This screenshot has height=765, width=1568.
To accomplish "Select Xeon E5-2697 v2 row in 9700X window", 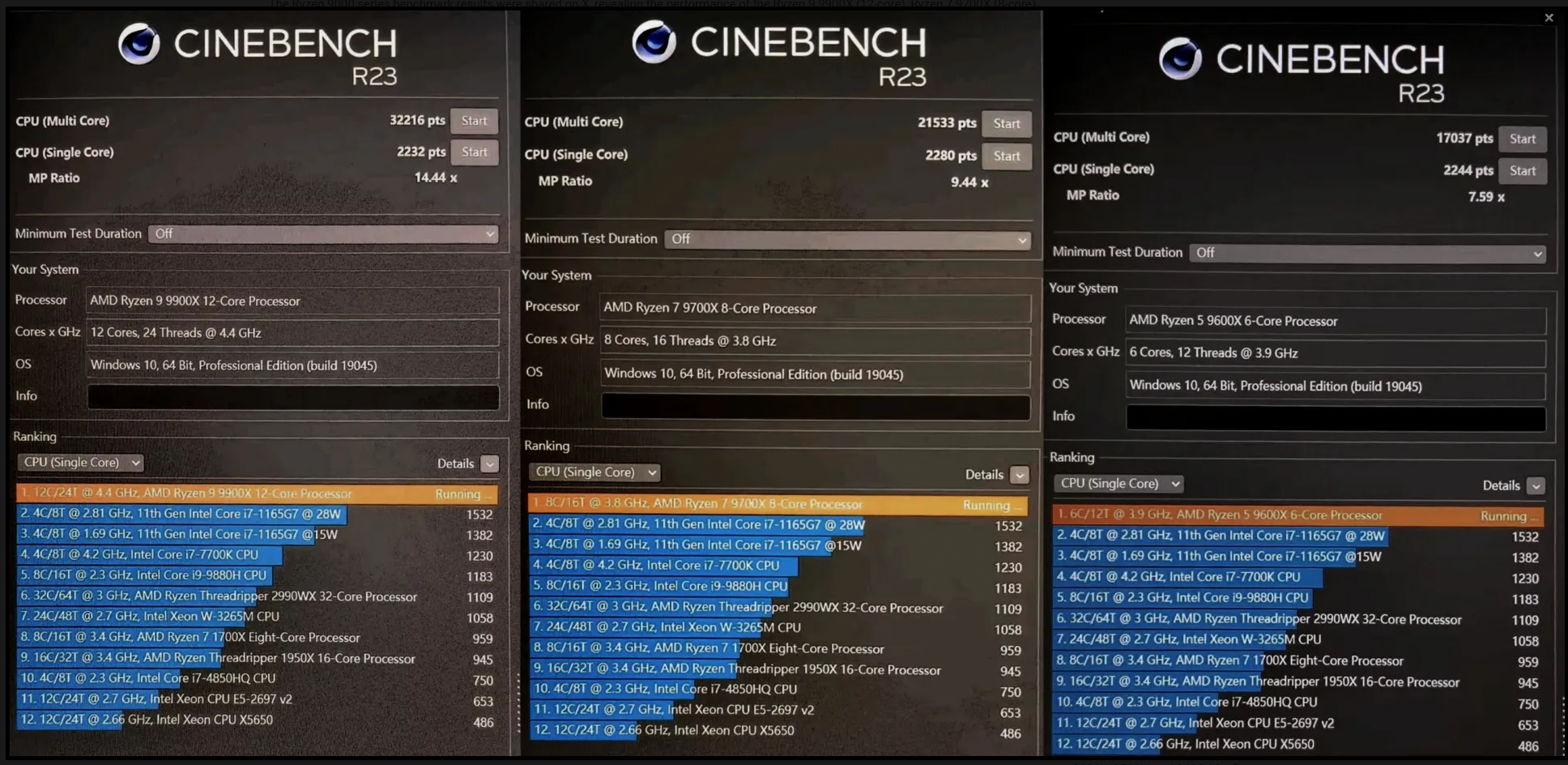I will click(778, 710).
